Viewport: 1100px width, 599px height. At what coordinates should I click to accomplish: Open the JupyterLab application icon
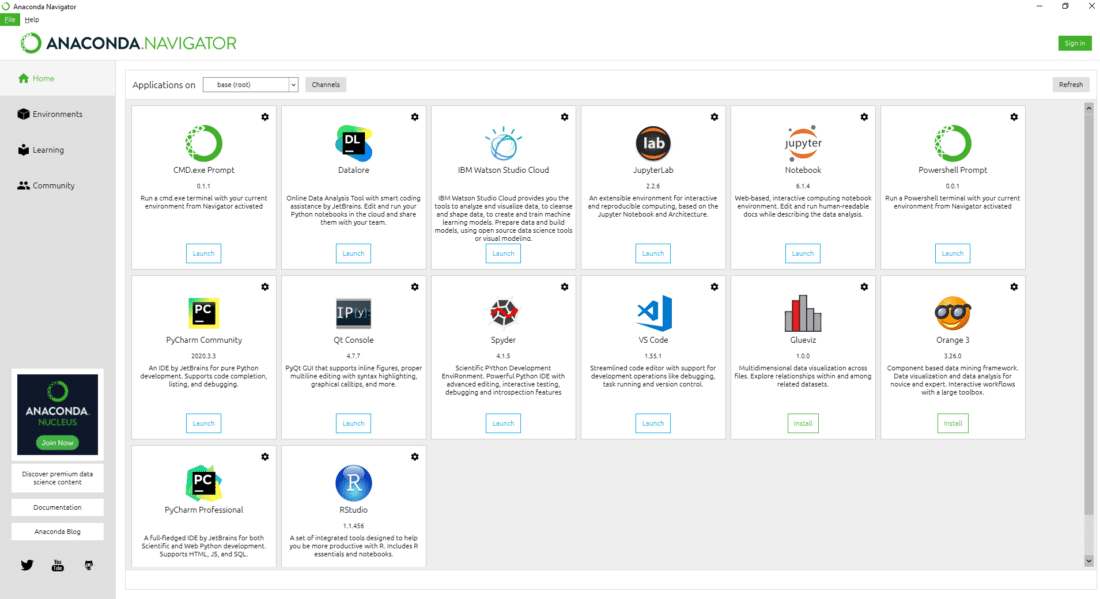652,142
